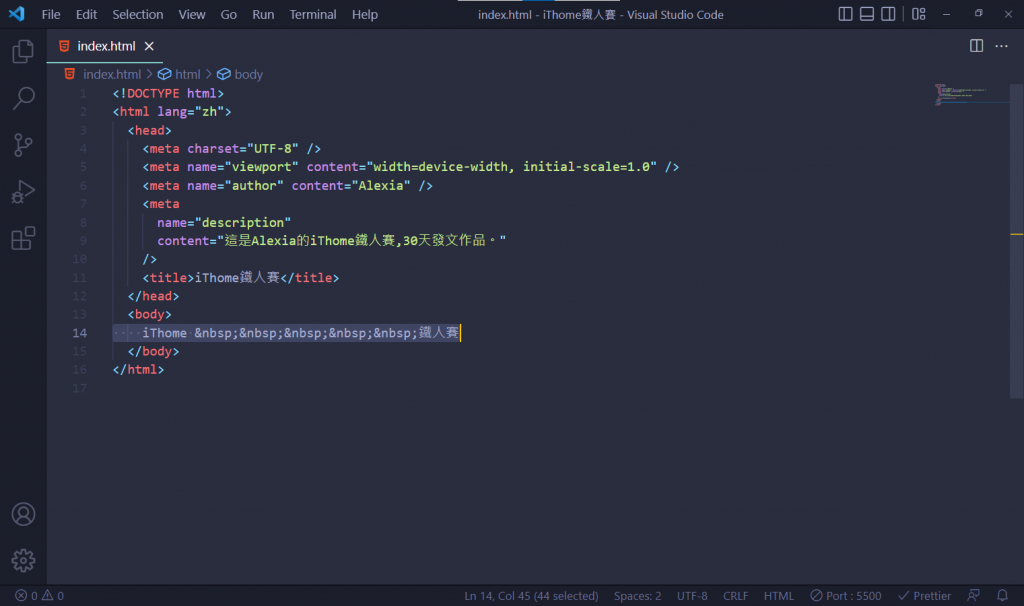Open the View menu
Image resolution: width=1024 pixels, height=606 pixels.
(x=192, y=14)
